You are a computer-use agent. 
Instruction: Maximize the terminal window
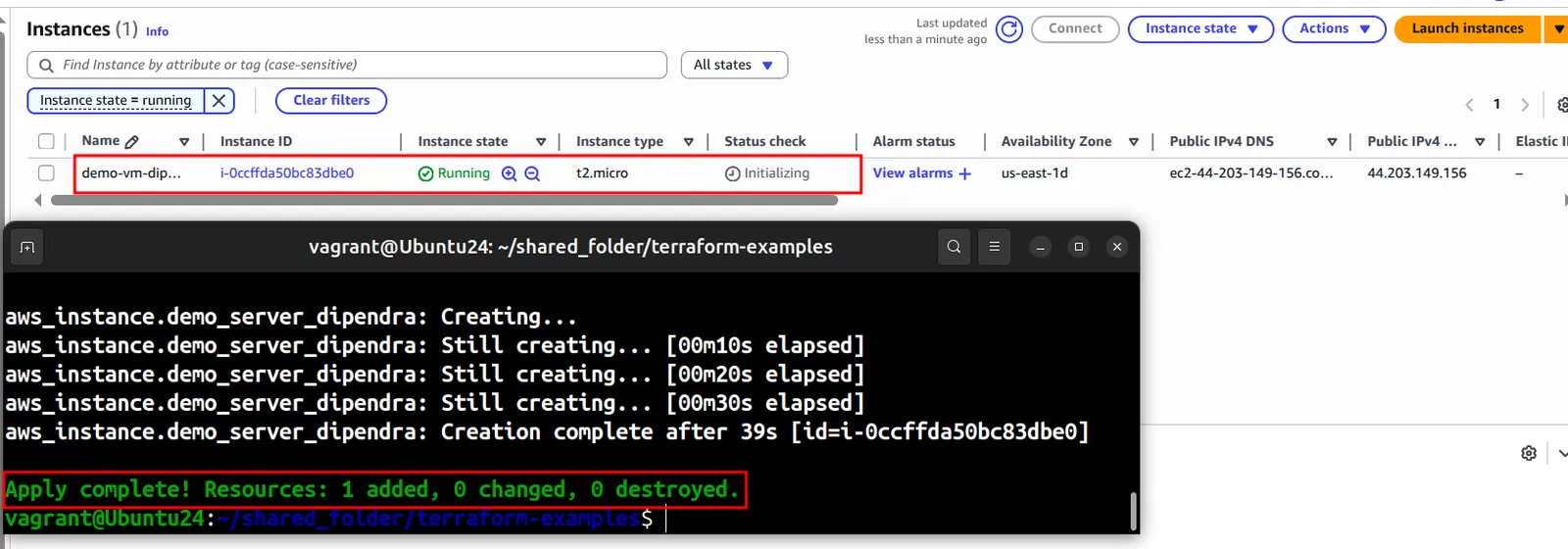pos(1079,247)
